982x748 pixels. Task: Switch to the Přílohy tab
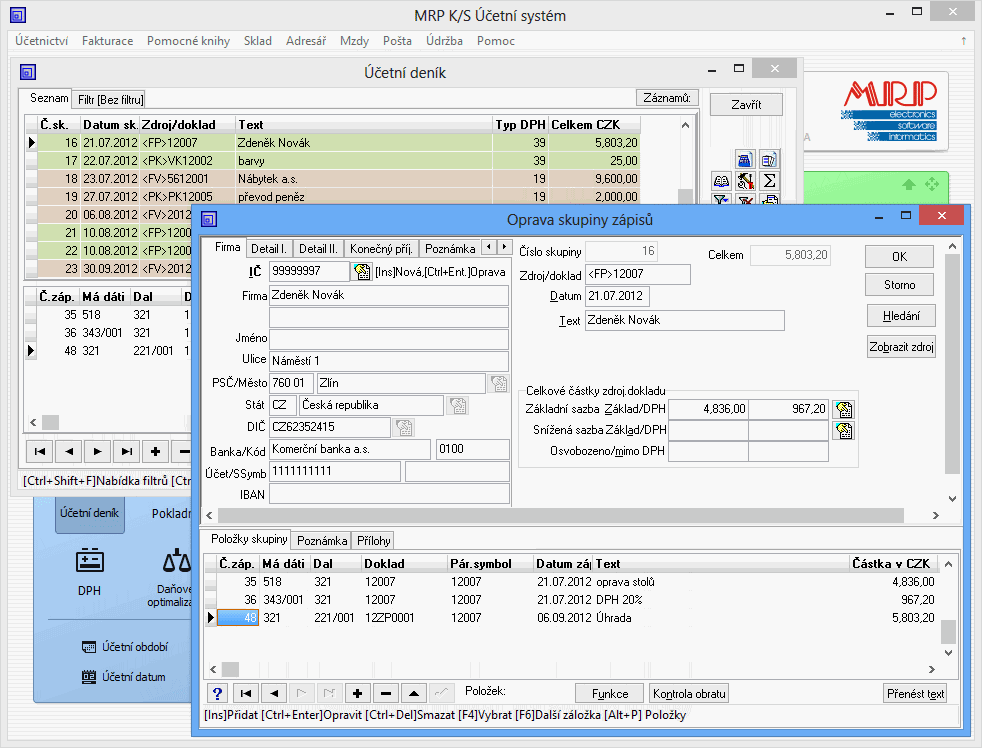[373, 540]
